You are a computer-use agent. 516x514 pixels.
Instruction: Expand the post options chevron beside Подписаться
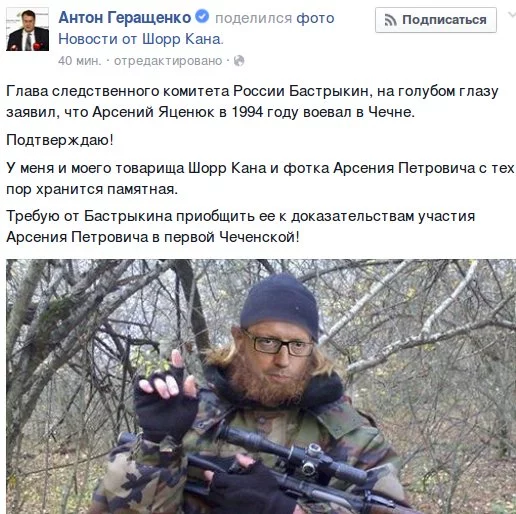click(512, 15)
